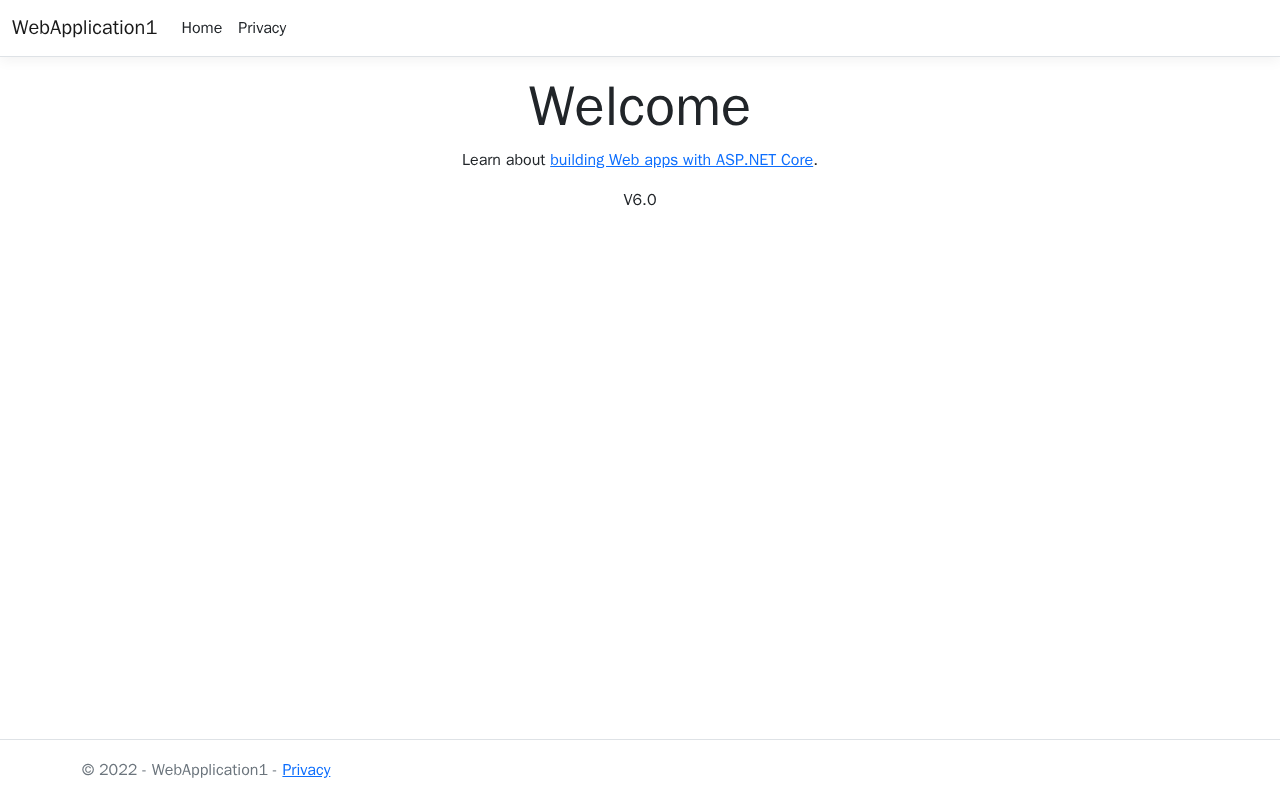Go to the Home nav item

click(x=202, y=28)
